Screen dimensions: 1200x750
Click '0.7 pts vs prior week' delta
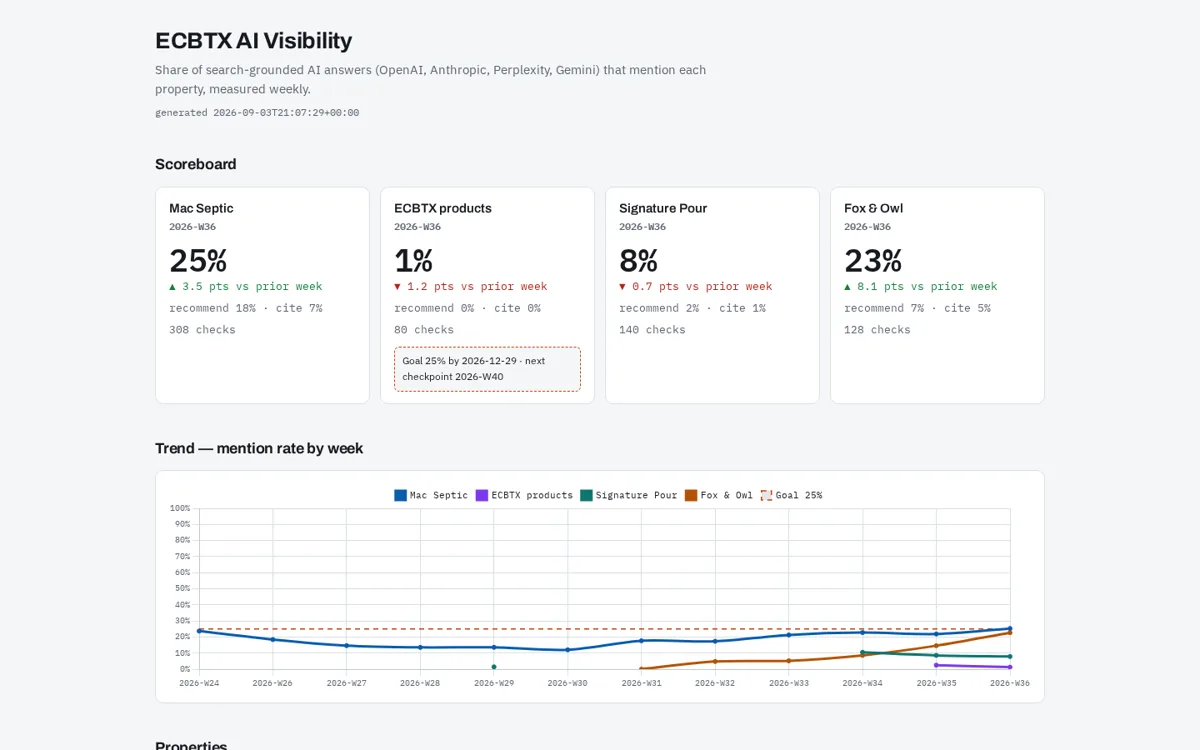click(695, 286)
